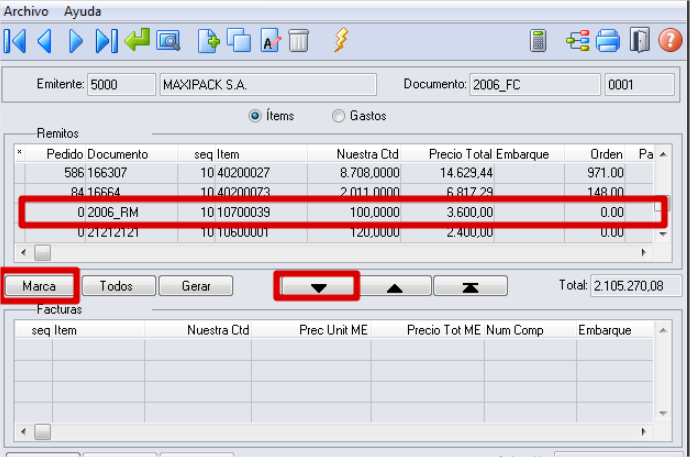This screenshot has width=690, height=457.
Task: Click the hierarchy diagram icon
Action: 578,40
